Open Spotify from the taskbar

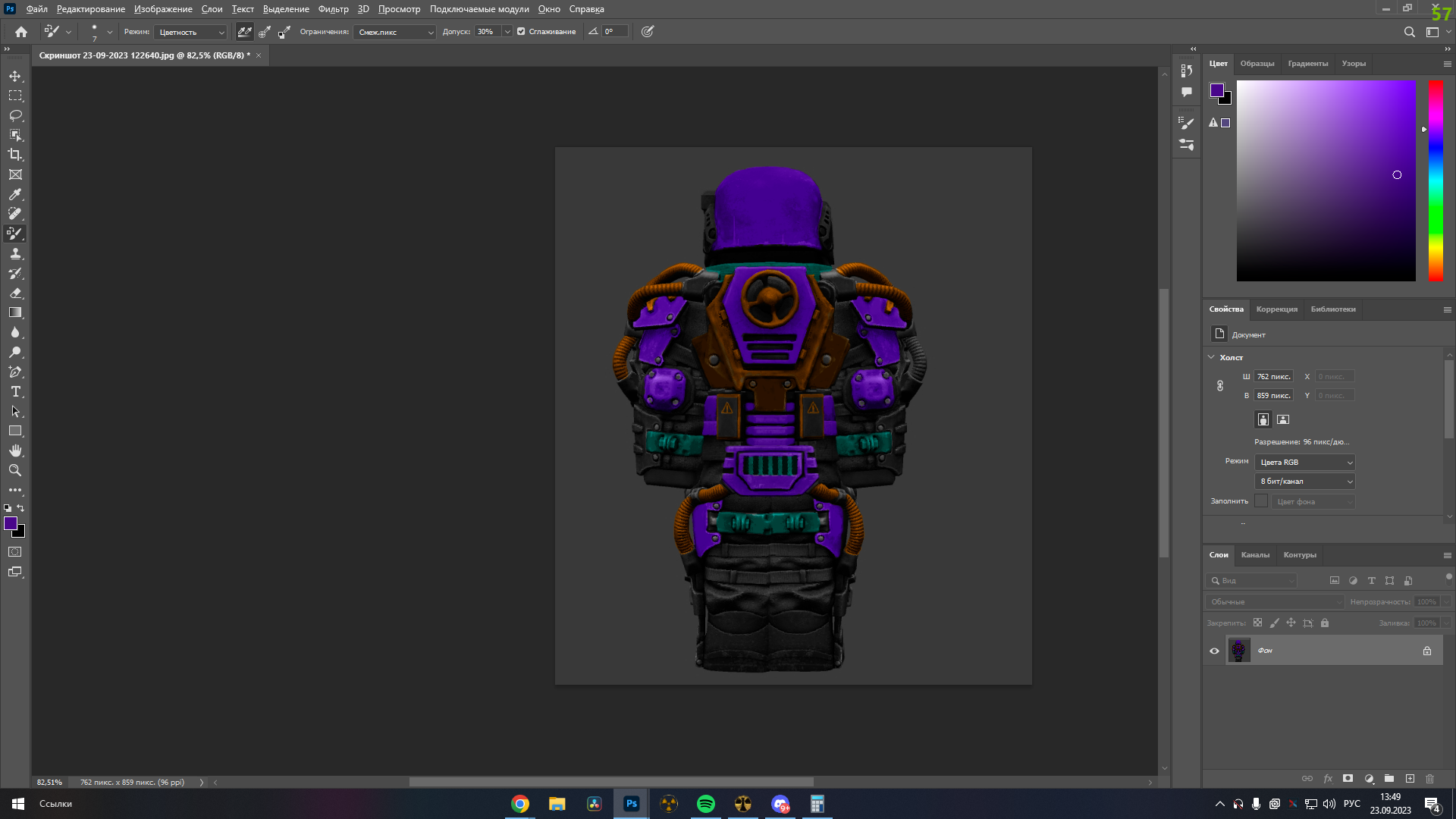[x=705, y=804]
